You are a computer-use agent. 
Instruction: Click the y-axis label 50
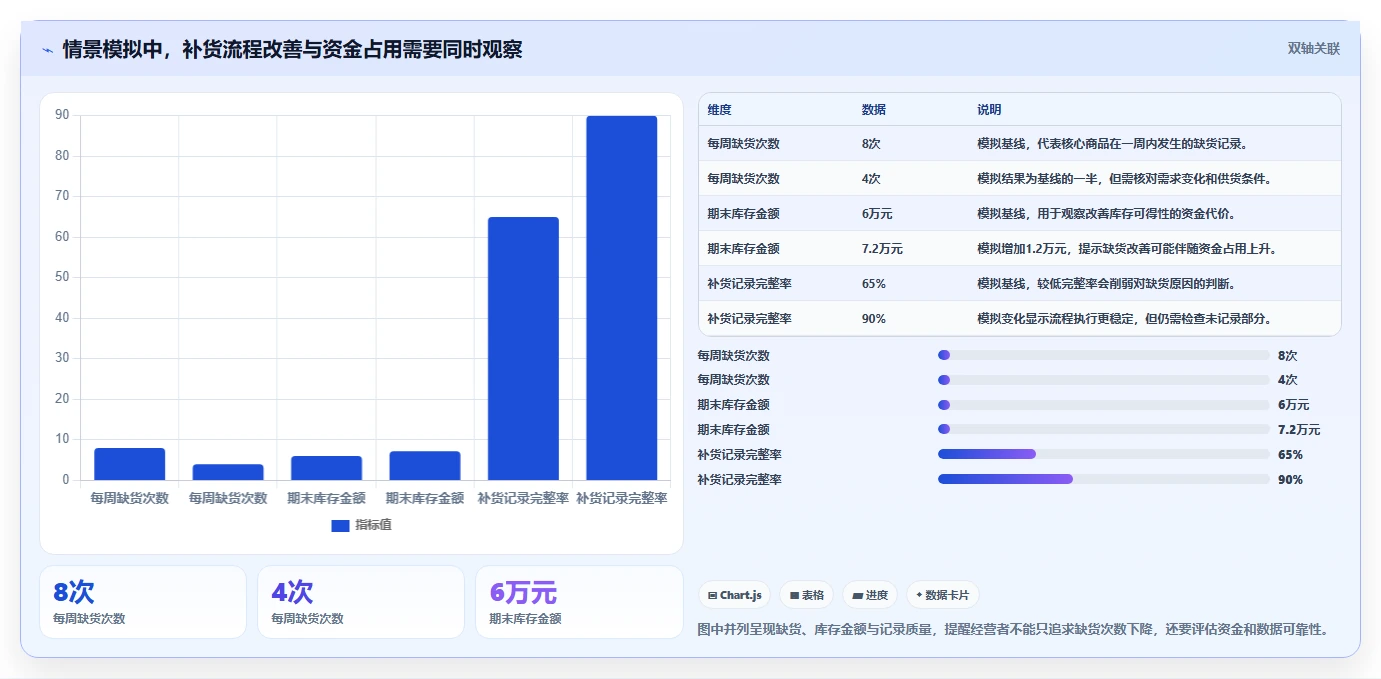tap(62, 277)
